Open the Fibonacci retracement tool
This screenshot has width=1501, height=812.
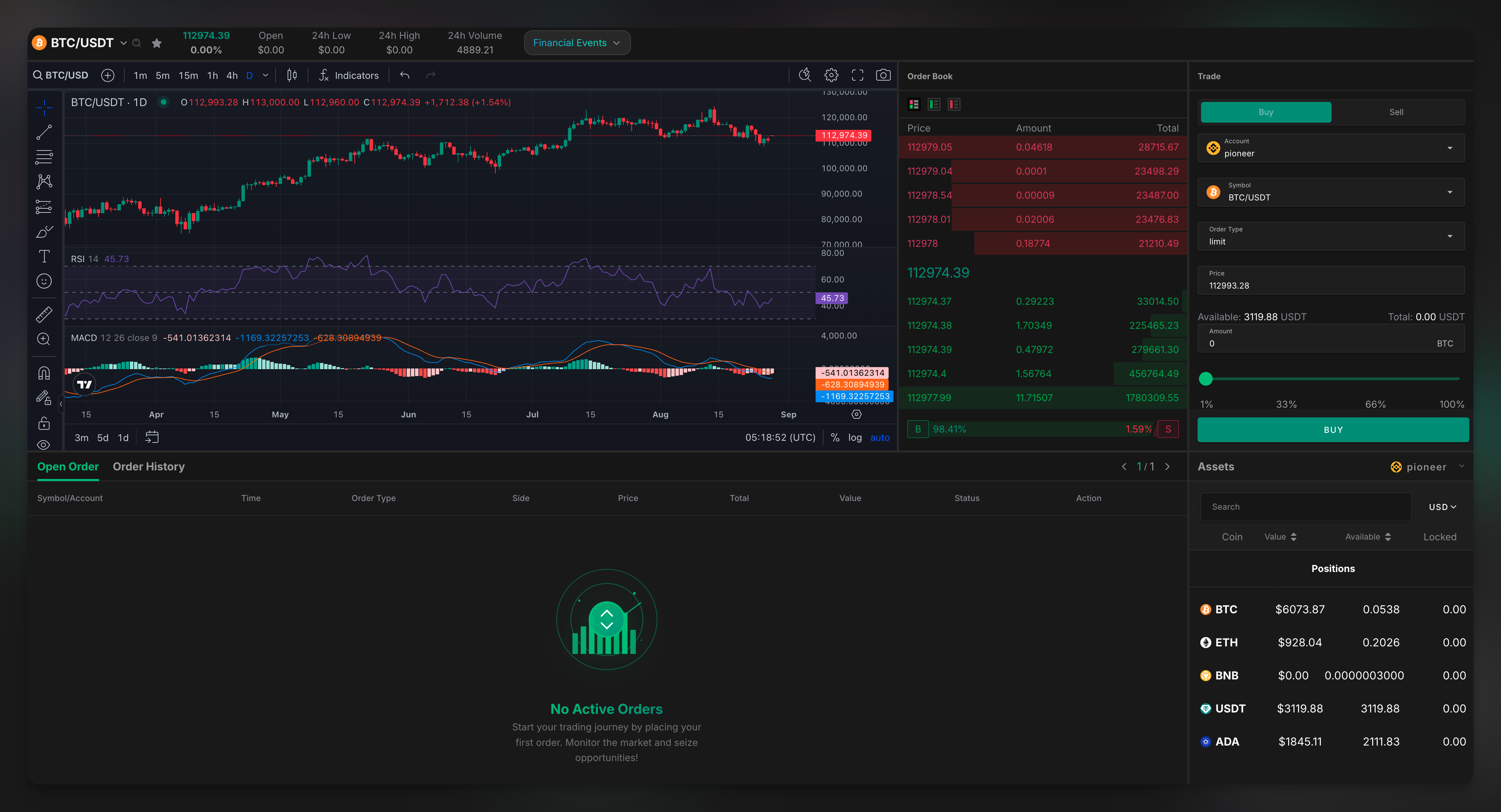point(44,157)
